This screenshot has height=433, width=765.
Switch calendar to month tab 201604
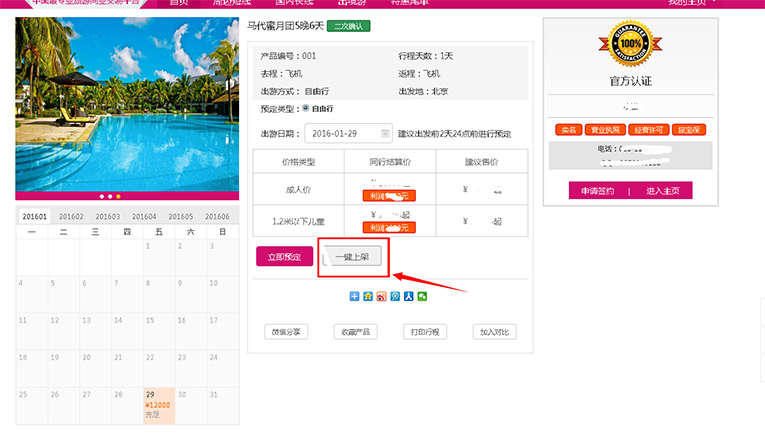144,216
